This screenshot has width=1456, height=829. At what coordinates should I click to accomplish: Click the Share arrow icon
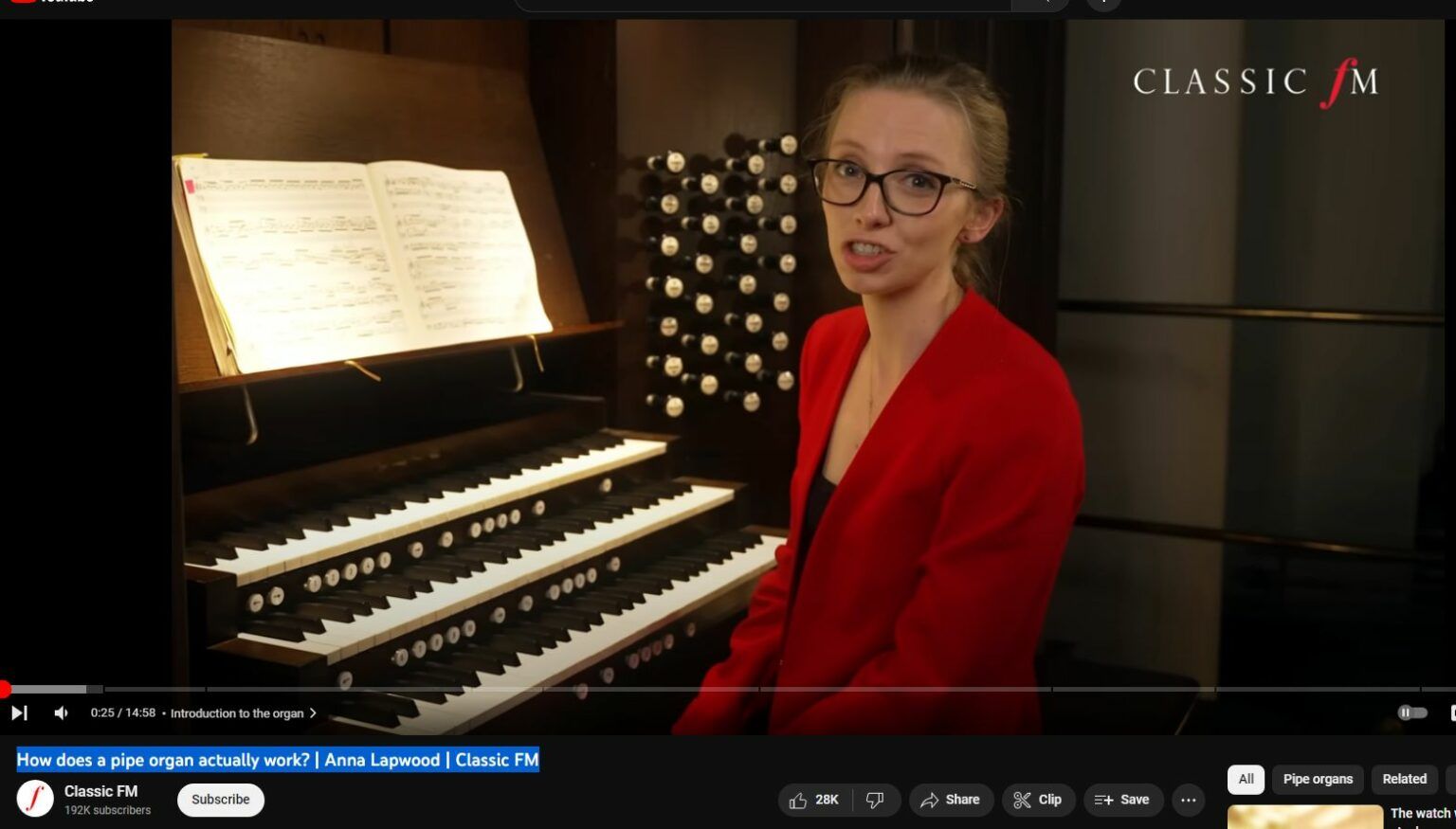click(951, 800)
